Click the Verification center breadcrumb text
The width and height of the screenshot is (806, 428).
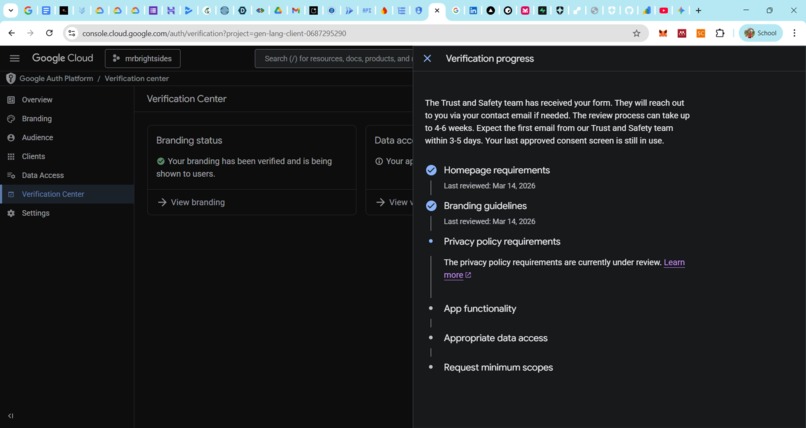(137, 79)
